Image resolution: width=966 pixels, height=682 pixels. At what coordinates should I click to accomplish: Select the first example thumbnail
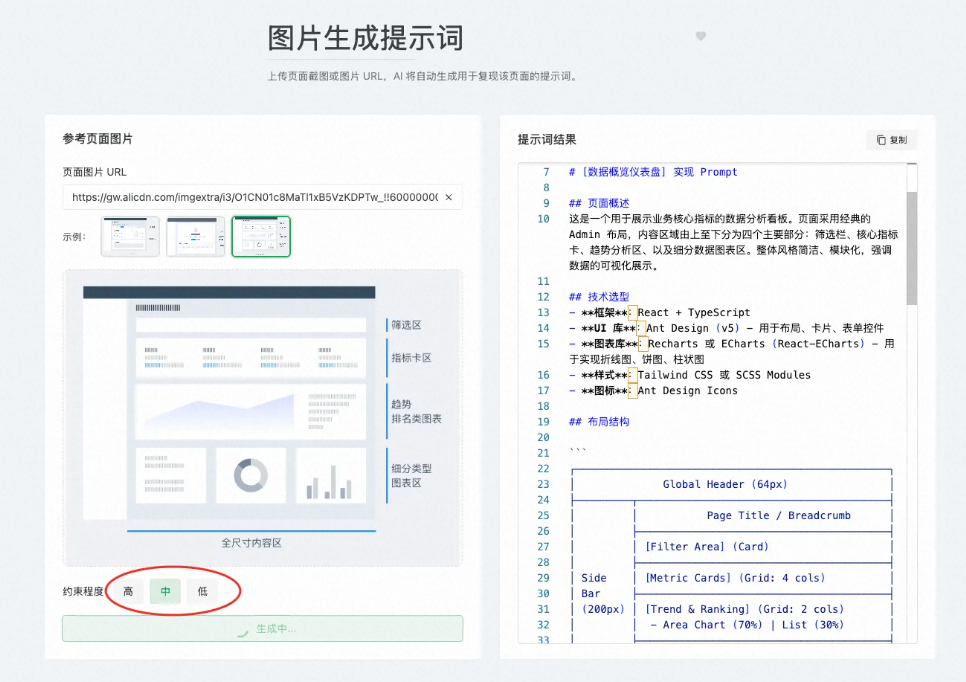(130, 237)
